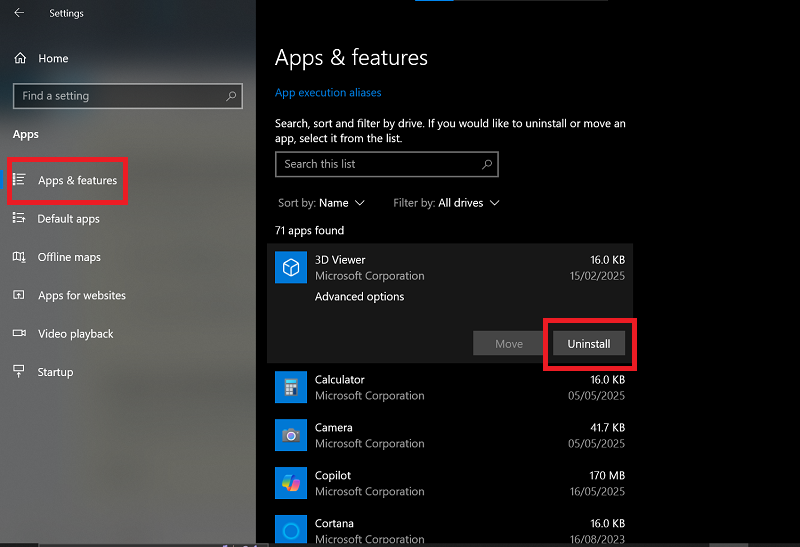Click the 170 MB size of Copilot

pos(607,476)
